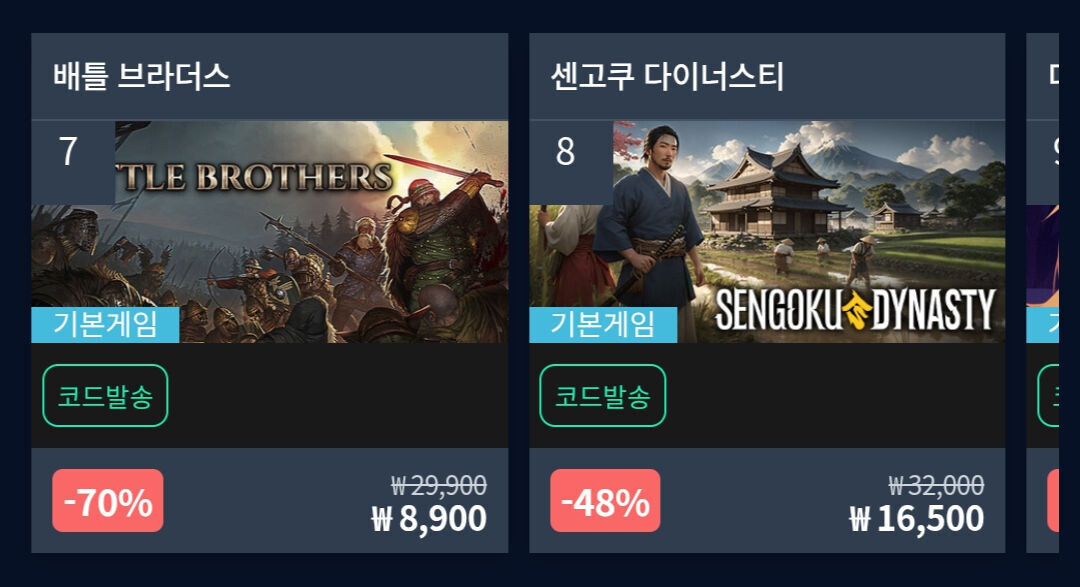Click 기본게임 label on Battle Brothers
Image resolution: width=1080 pixels, height=587 pixels.
(x=105, y=325)
